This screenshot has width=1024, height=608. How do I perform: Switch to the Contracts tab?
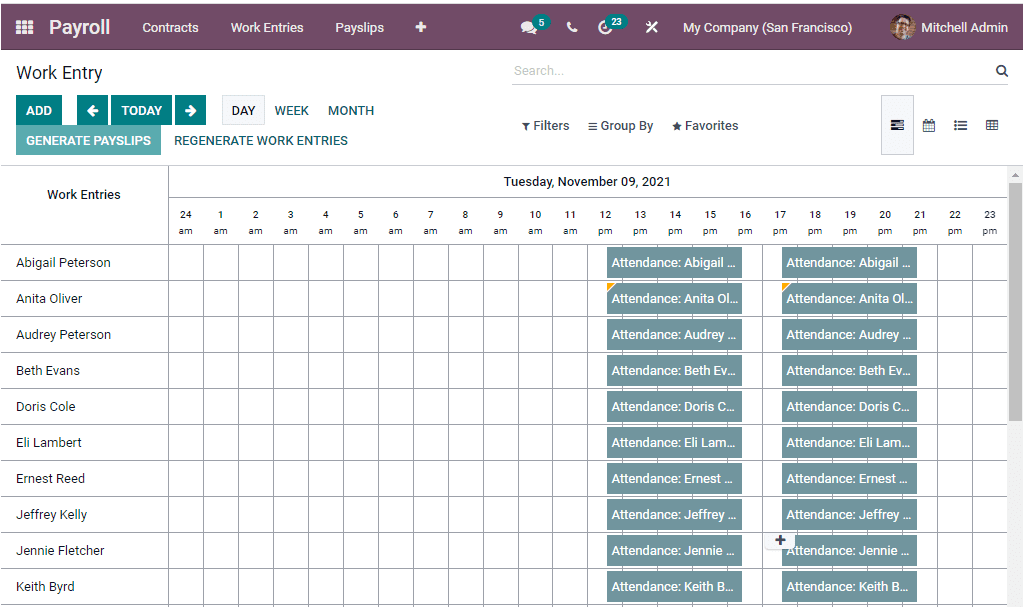[x=170, y=28]
